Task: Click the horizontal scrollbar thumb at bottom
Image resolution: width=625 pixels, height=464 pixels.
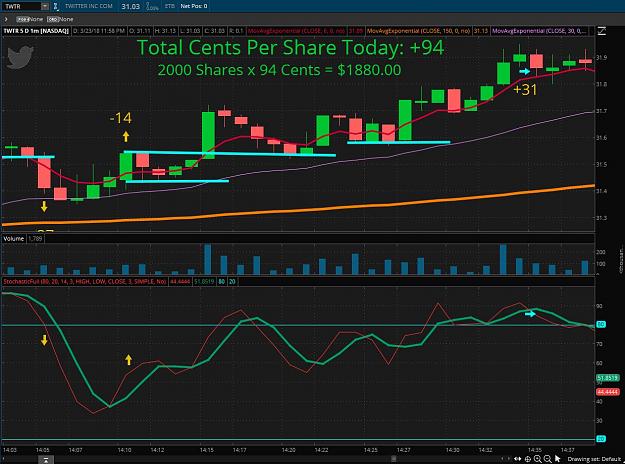Action: point(393,459)
